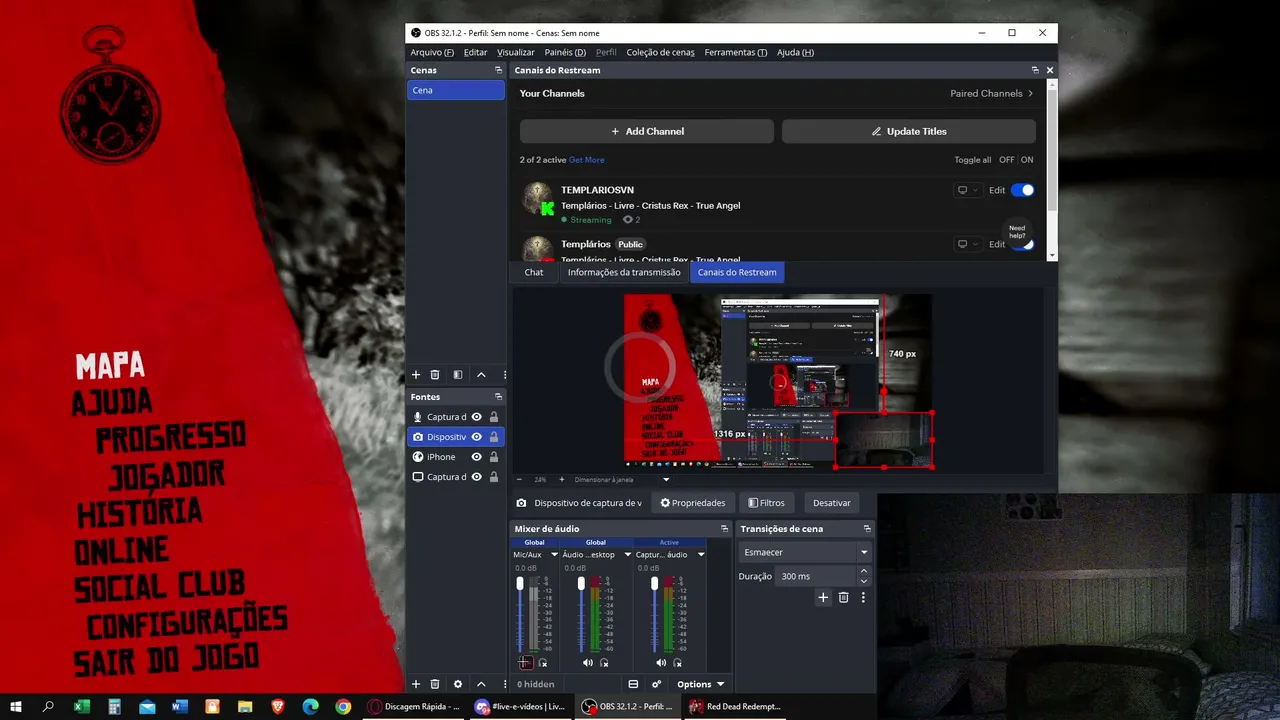Image resolution: width=1280 pixels, height=720 pixels.
Task: Click the Add Channel button
Action: 647,131
